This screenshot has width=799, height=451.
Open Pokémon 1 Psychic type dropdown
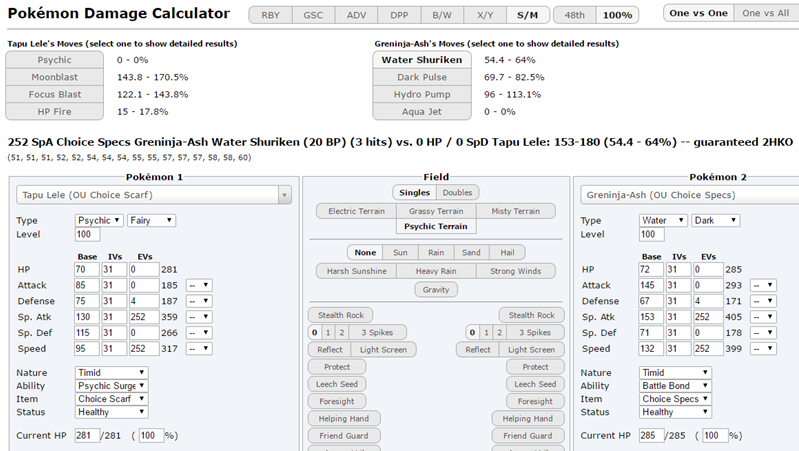[x=99, y=220]
